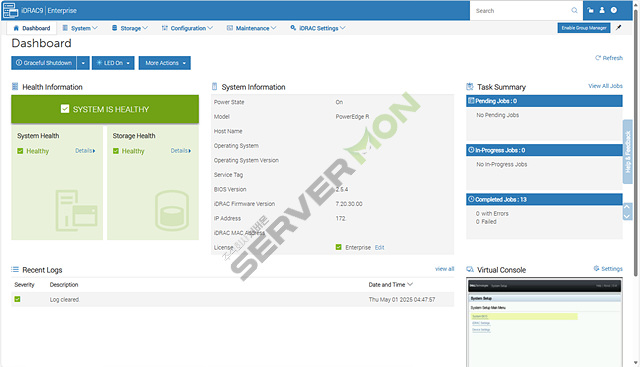Screen dimensions: 640x367
Task: Click the Refresh link
Action: point(609,58)
